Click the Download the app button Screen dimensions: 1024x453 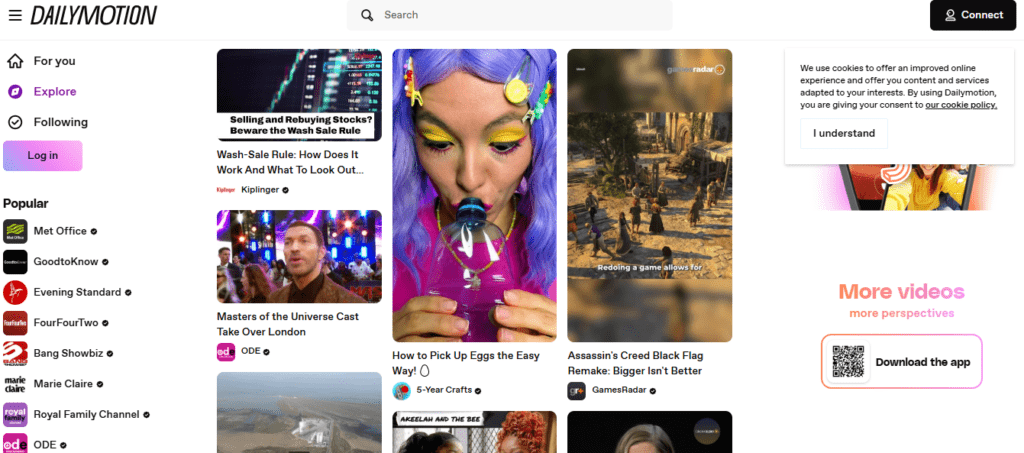point(902,362)
